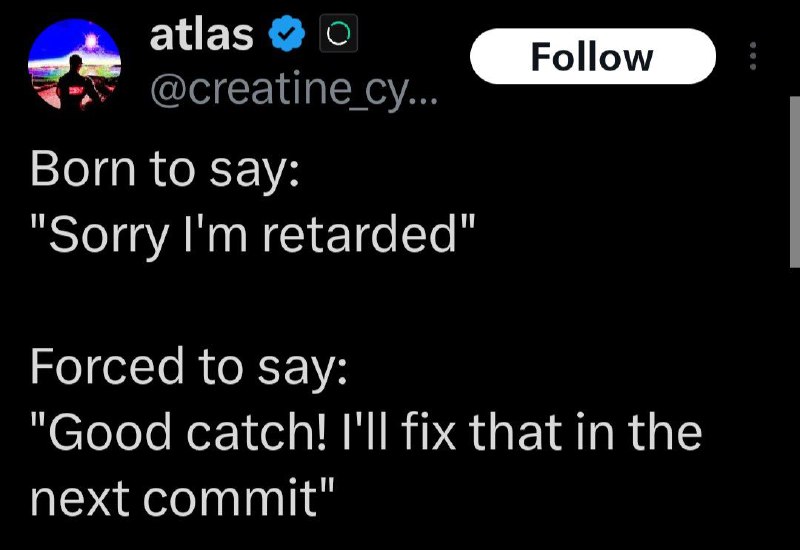Click the gray scrollbar on right edge
800x550 pixels.
pyautogui.click(x=794, y=182)
